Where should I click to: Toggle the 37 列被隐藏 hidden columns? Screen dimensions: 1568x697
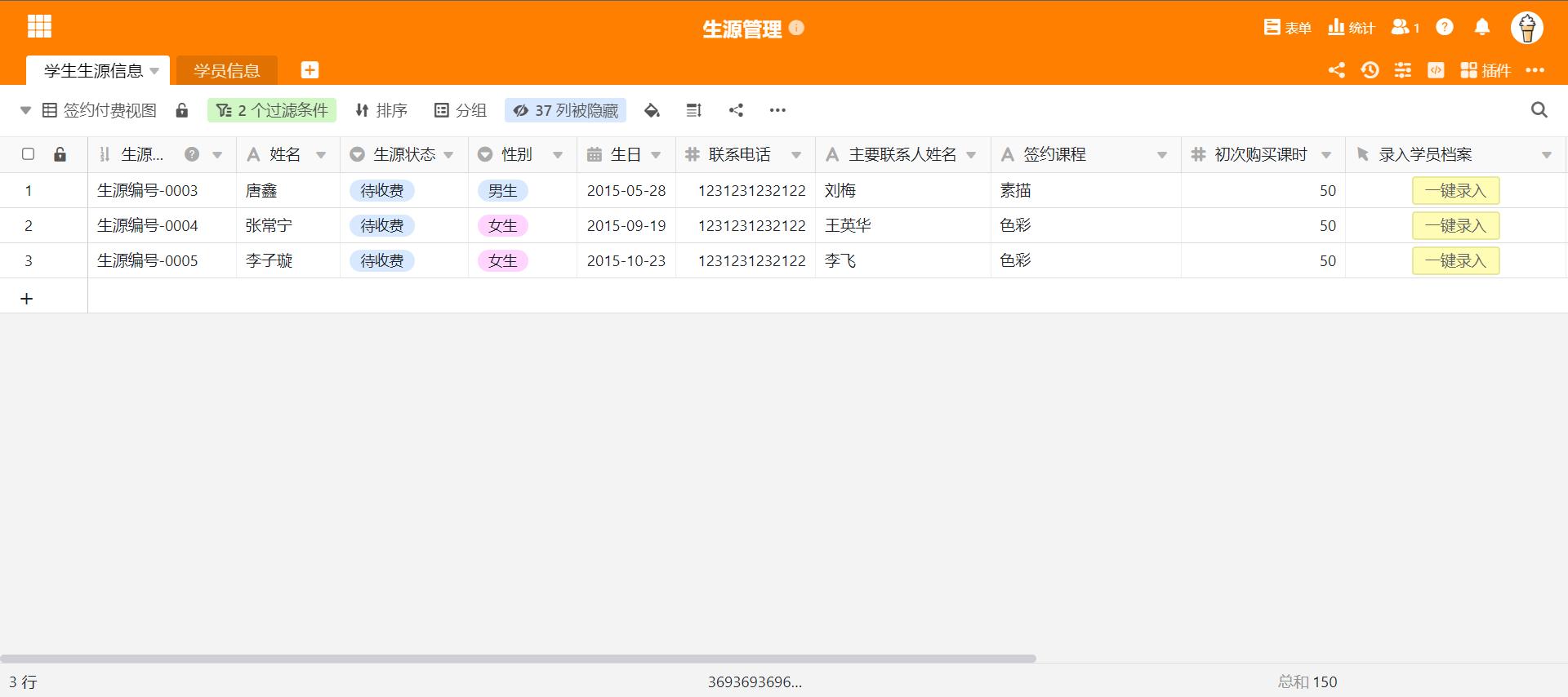(x=566, y=110)
